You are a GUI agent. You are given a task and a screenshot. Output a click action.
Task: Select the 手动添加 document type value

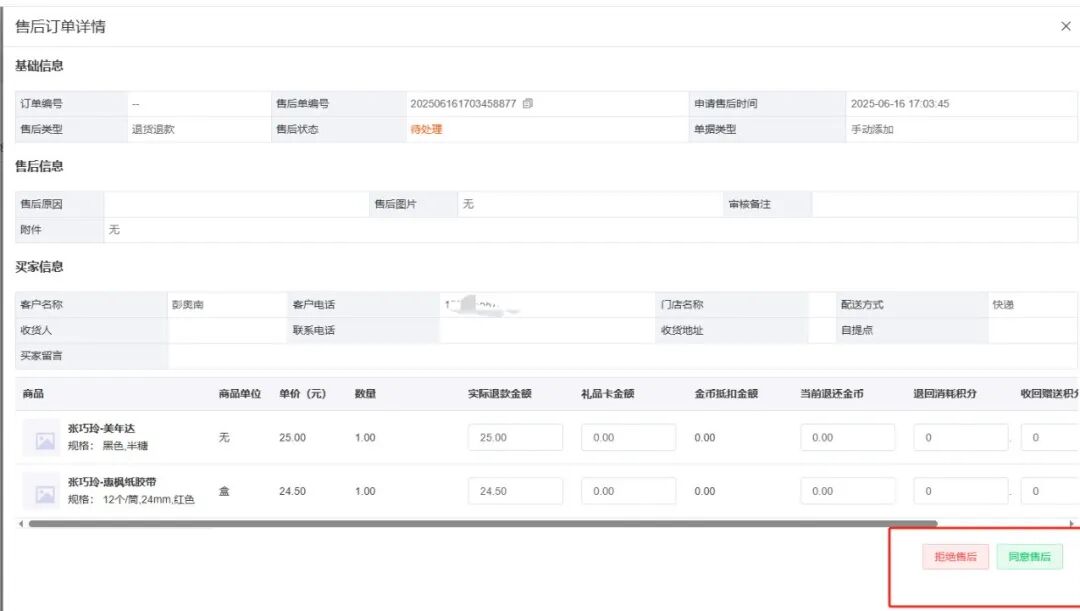[872, 129]
